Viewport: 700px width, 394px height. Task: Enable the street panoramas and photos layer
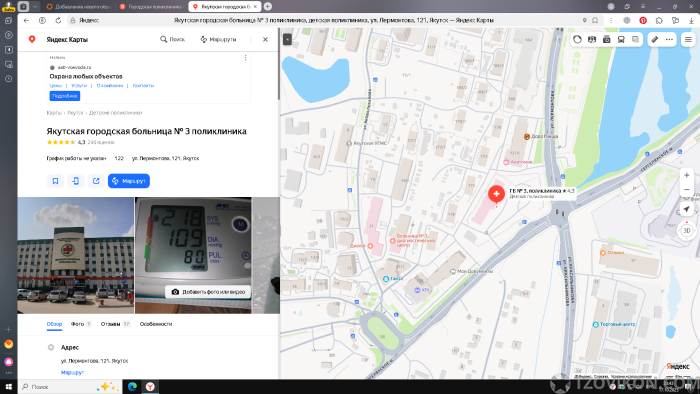pos(606,39)
